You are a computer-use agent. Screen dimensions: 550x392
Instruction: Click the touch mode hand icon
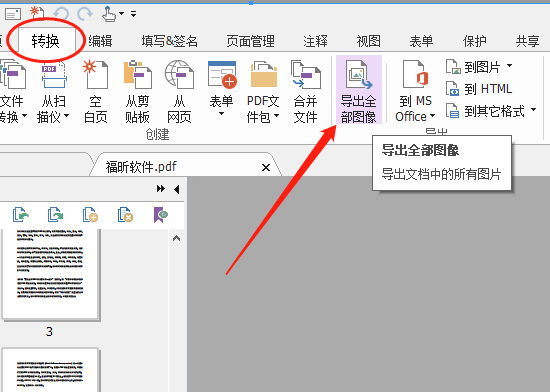109,14
